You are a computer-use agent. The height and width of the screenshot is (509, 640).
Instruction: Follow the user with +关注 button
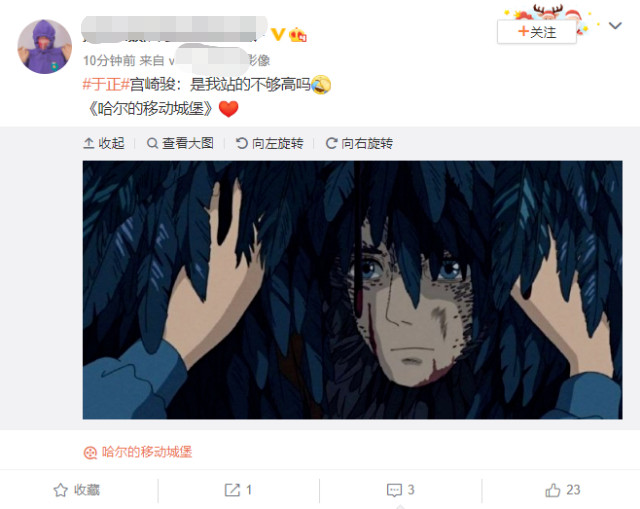click(x=537, y=32)
